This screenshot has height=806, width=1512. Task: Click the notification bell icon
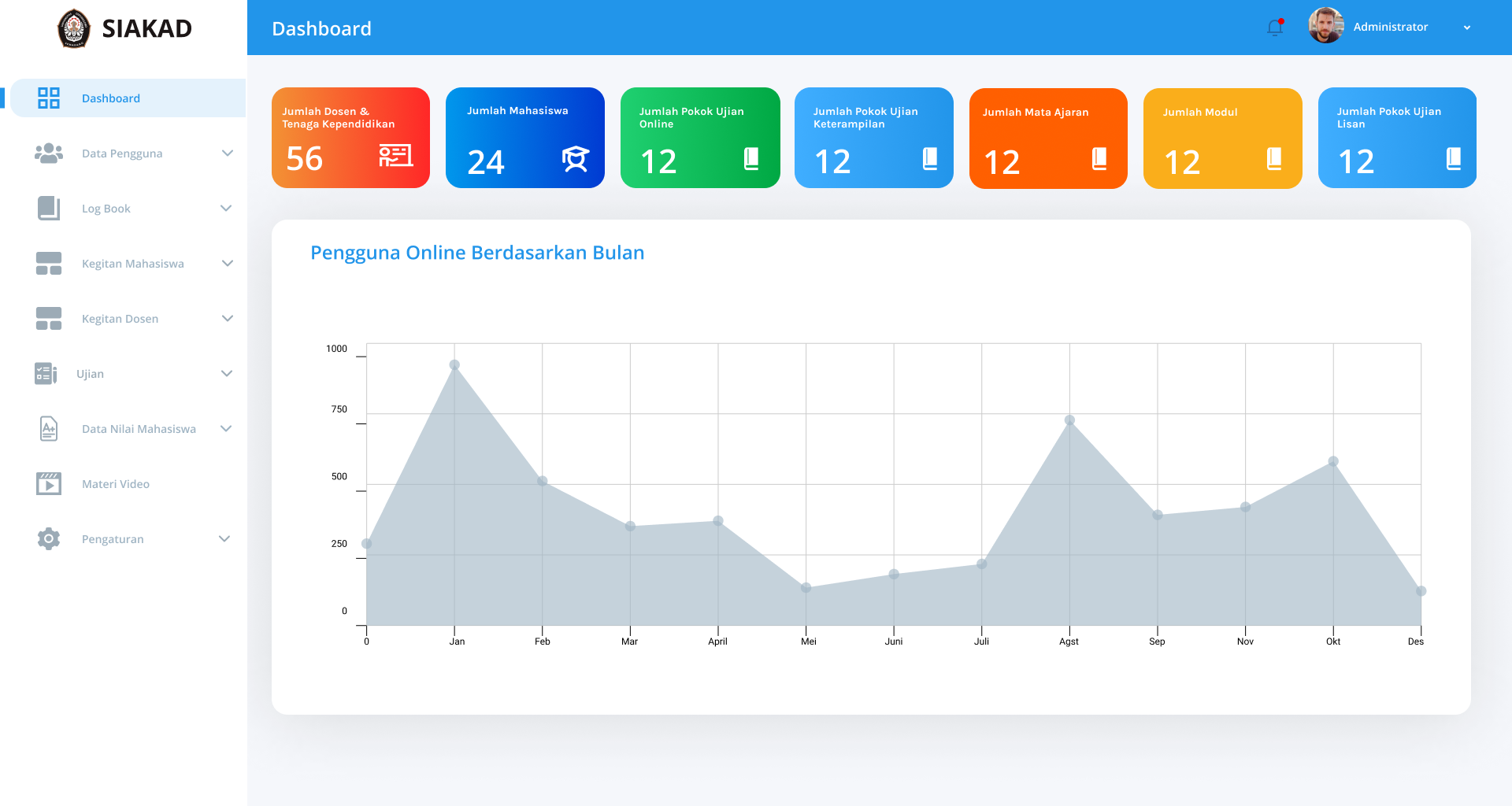click(x=1274, y=28)
